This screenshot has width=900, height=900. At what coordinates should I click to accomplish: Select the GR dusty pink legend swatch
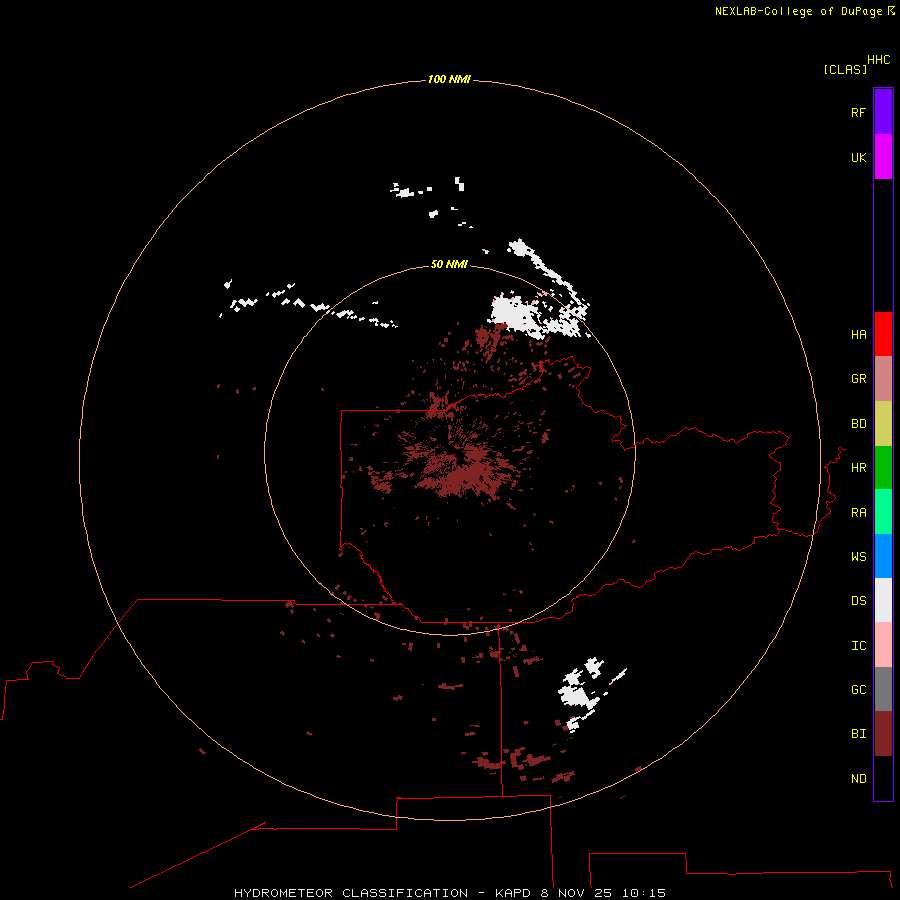(x=883, y=379)
